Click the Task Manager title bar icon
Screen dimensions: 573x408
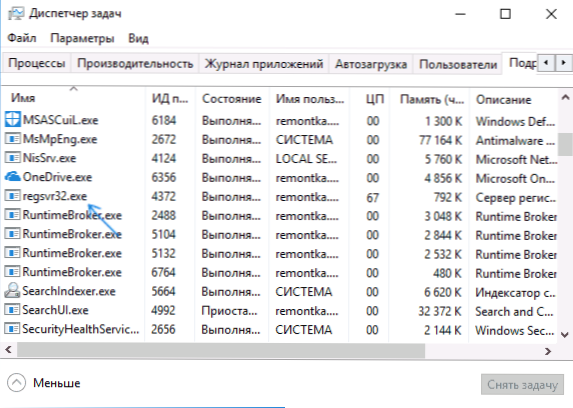pyautogui.click(x=15, y=14)
